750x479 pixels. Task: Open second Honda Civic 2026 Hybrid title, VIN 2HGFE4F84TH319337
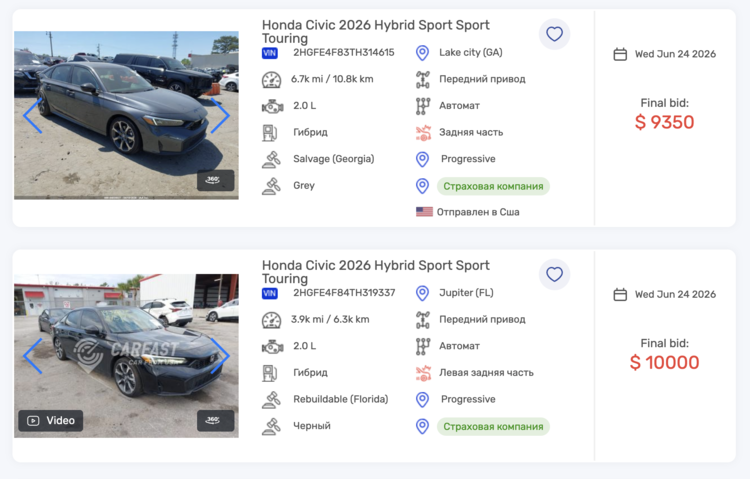375,272
